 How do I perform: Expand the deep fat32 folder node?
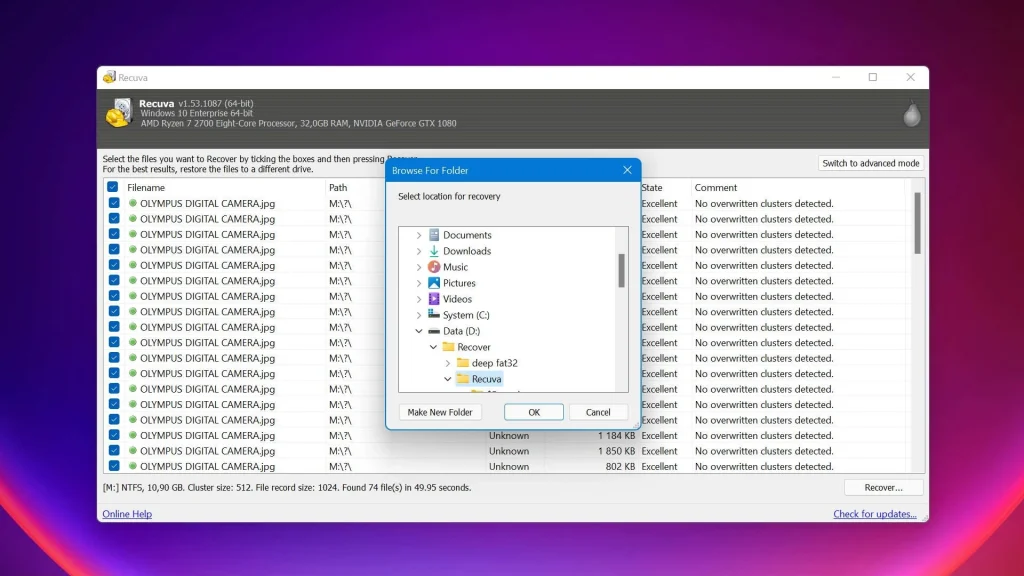pos(447,363)
